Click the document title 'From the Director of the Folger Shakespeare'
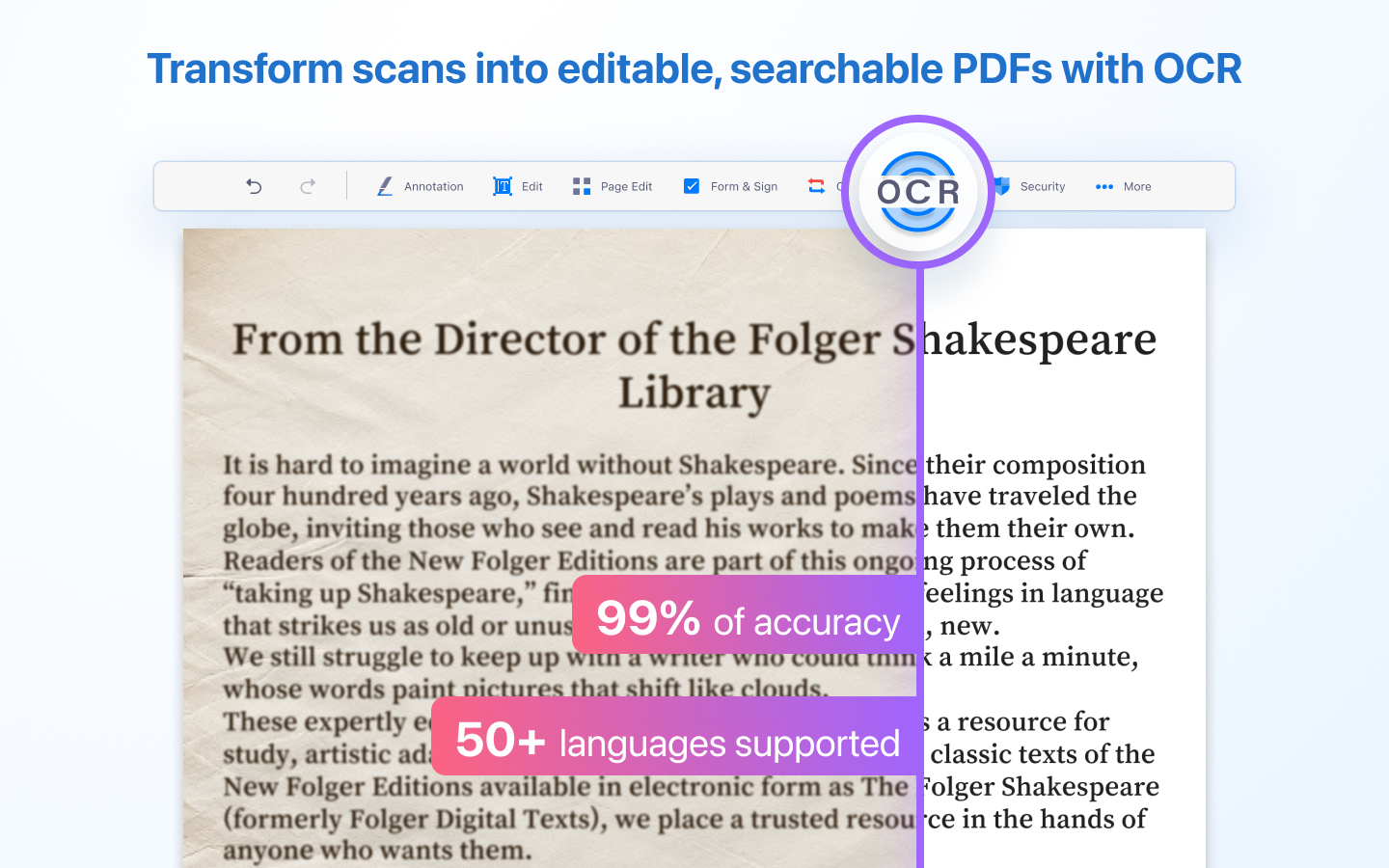 click(694, 339)
